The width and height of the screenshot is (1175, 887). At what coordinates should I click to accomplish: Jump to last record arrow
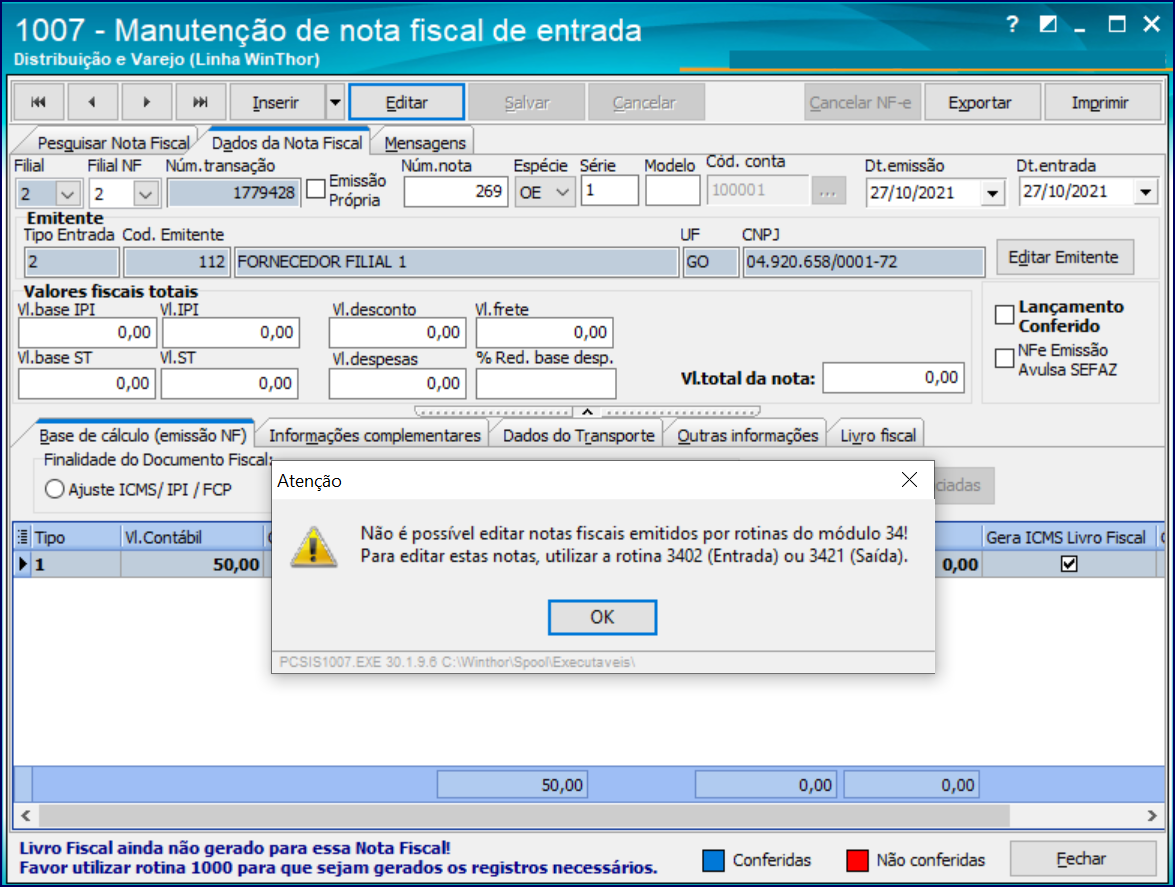coord(200,102)
